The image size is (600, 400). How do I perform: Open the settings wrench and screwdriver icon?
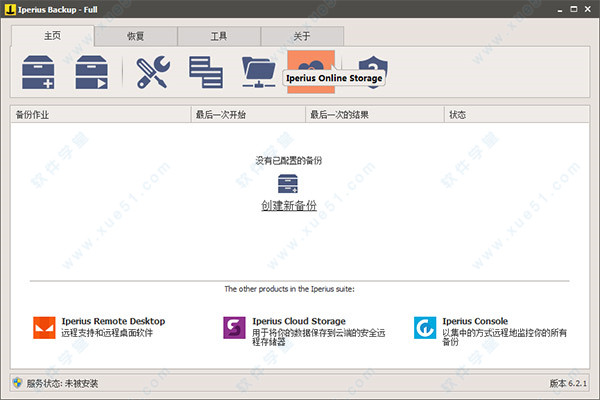153,72
